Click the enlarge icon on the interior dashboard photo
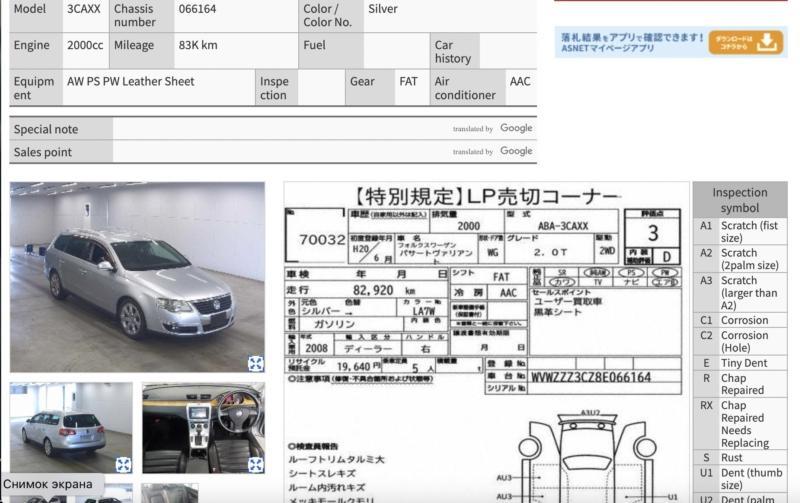800x503 pixels. click(255, 465)
